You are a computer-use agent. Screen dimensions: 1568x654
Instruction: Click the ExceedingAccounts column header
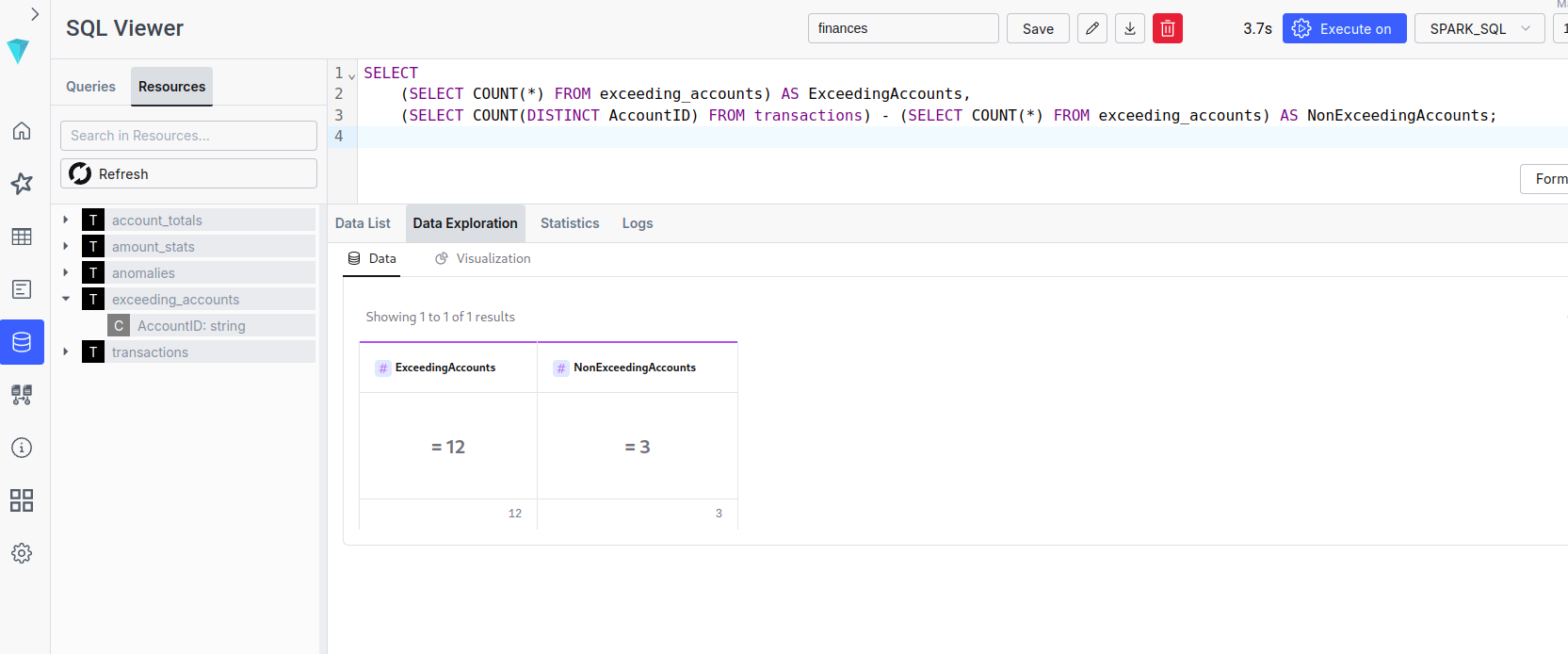click(x=448, y=368)
